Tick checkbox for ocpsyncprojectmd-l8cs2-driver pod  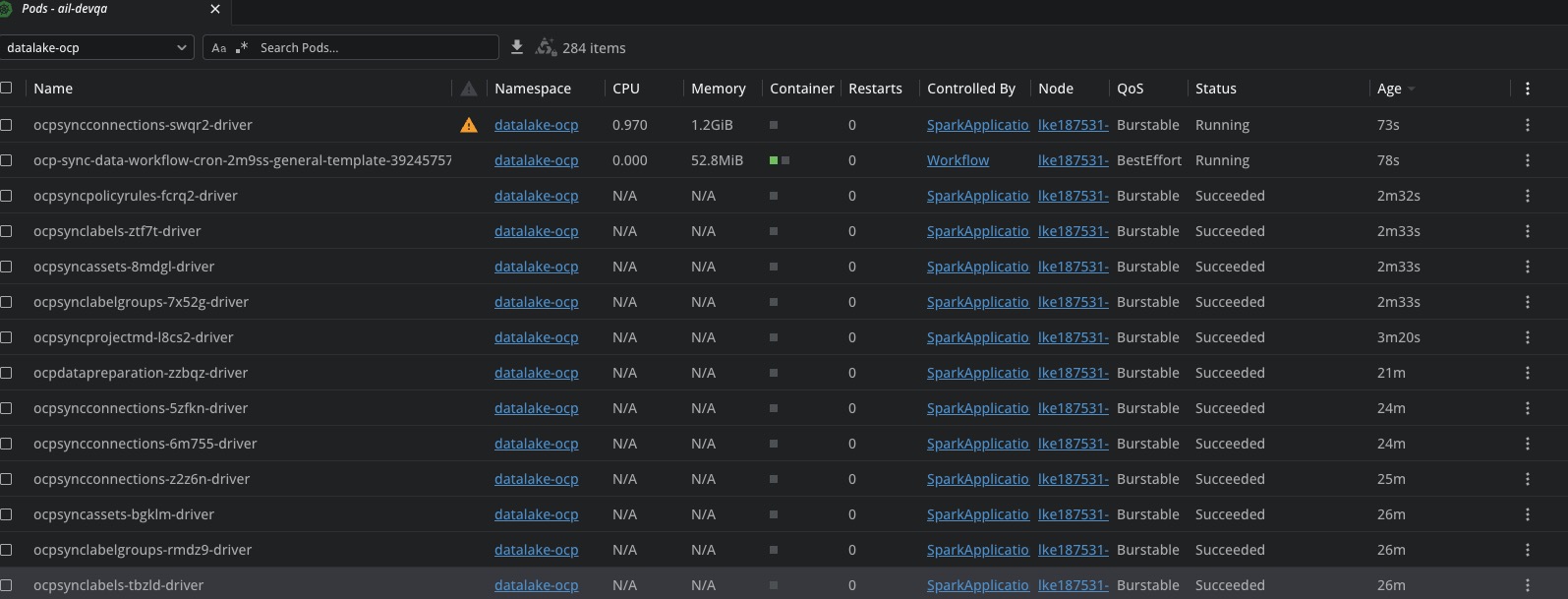point(7,337)
